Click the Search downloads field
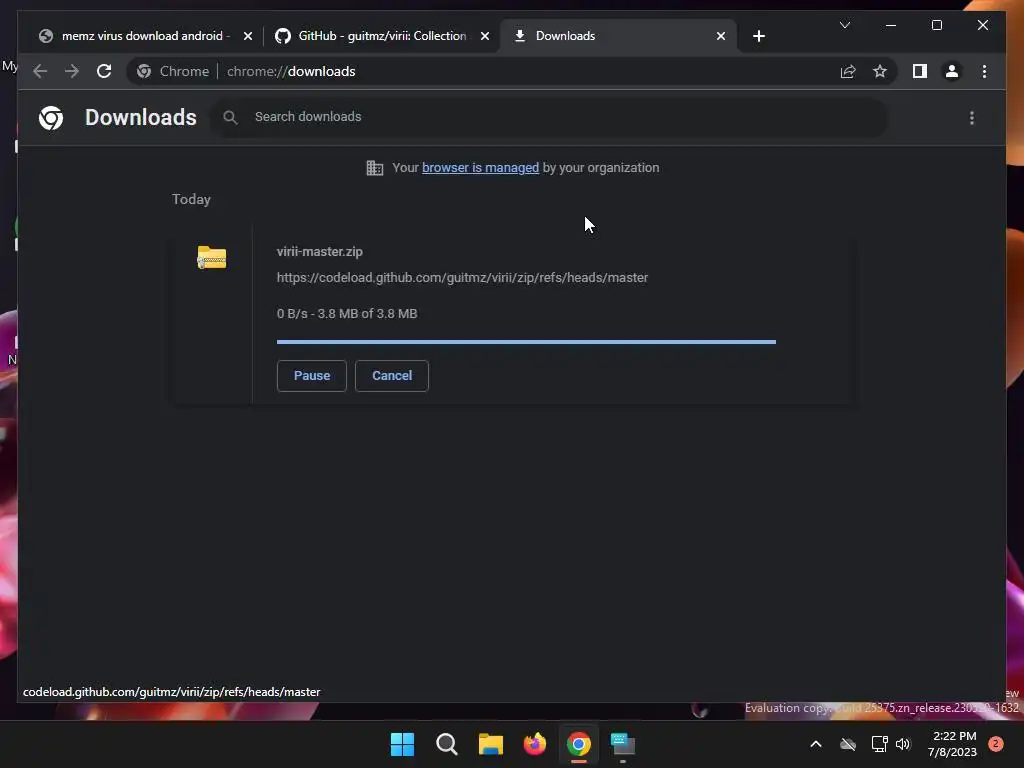Viewport: 1024px width, 768px height. click(549, 117)
